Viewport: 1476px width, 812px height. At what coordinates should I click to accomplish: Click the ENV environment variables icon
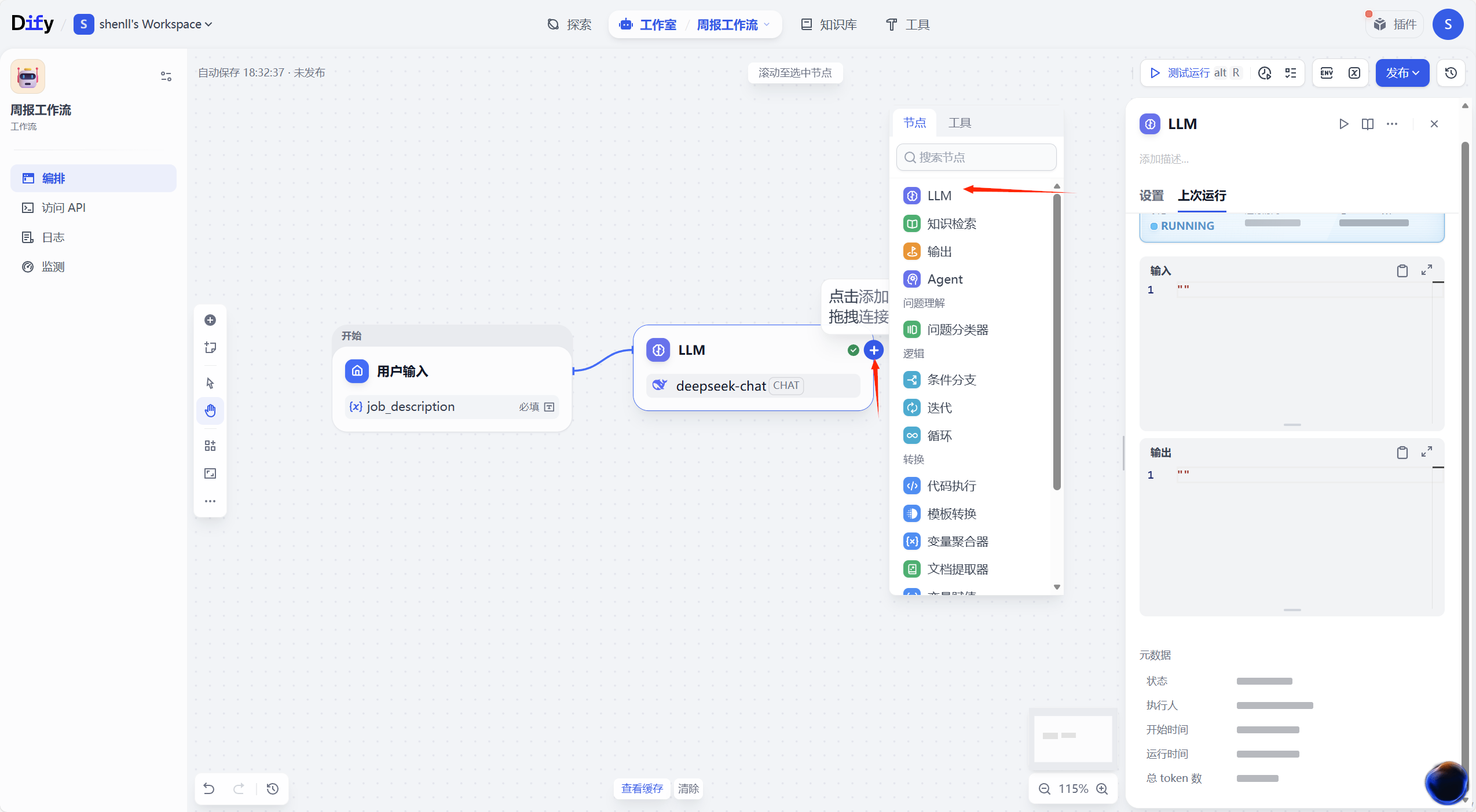[x=1327, y=73]
